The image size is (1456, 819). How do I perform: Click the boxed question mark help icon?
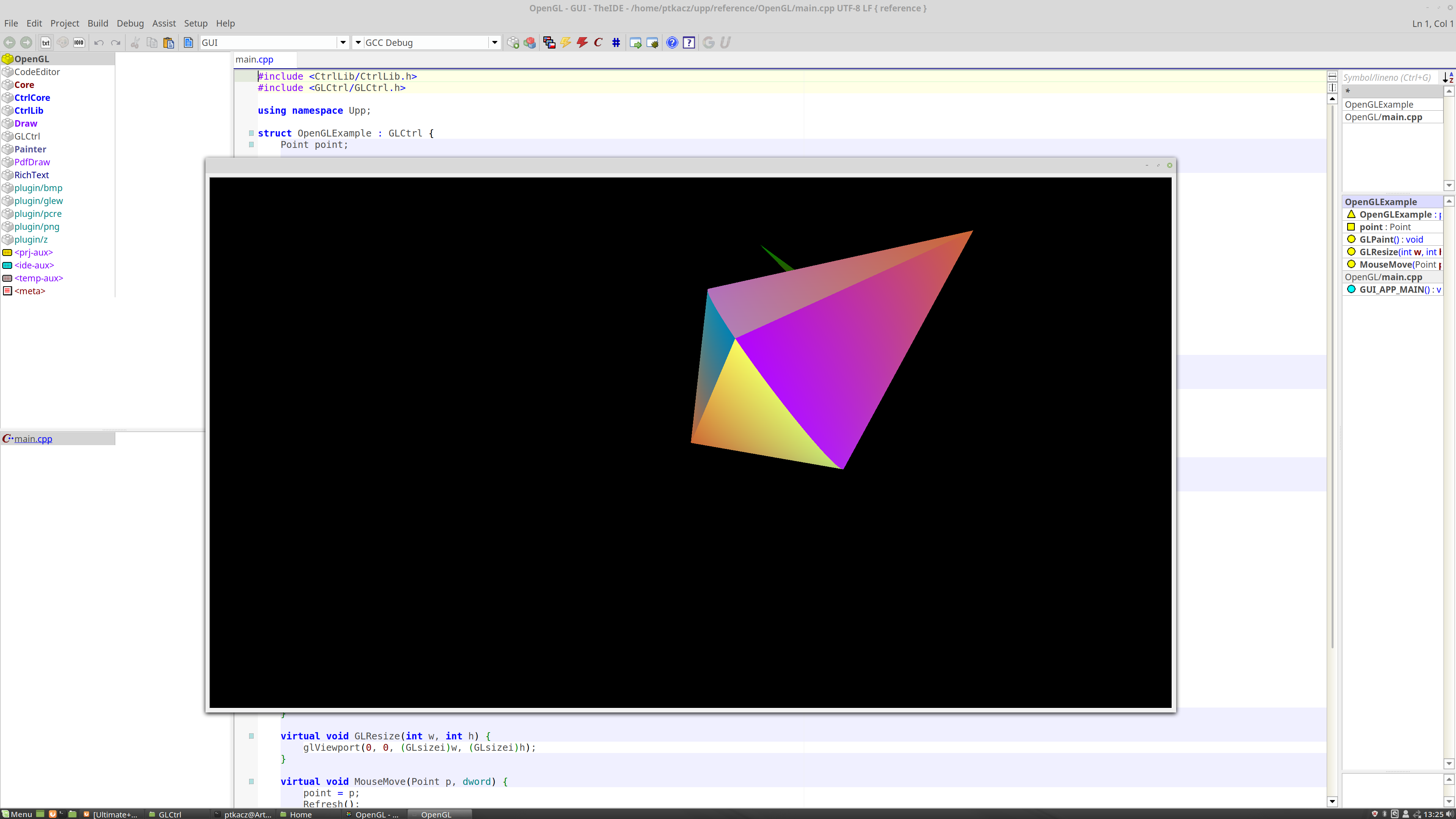[x=689, y=42]
